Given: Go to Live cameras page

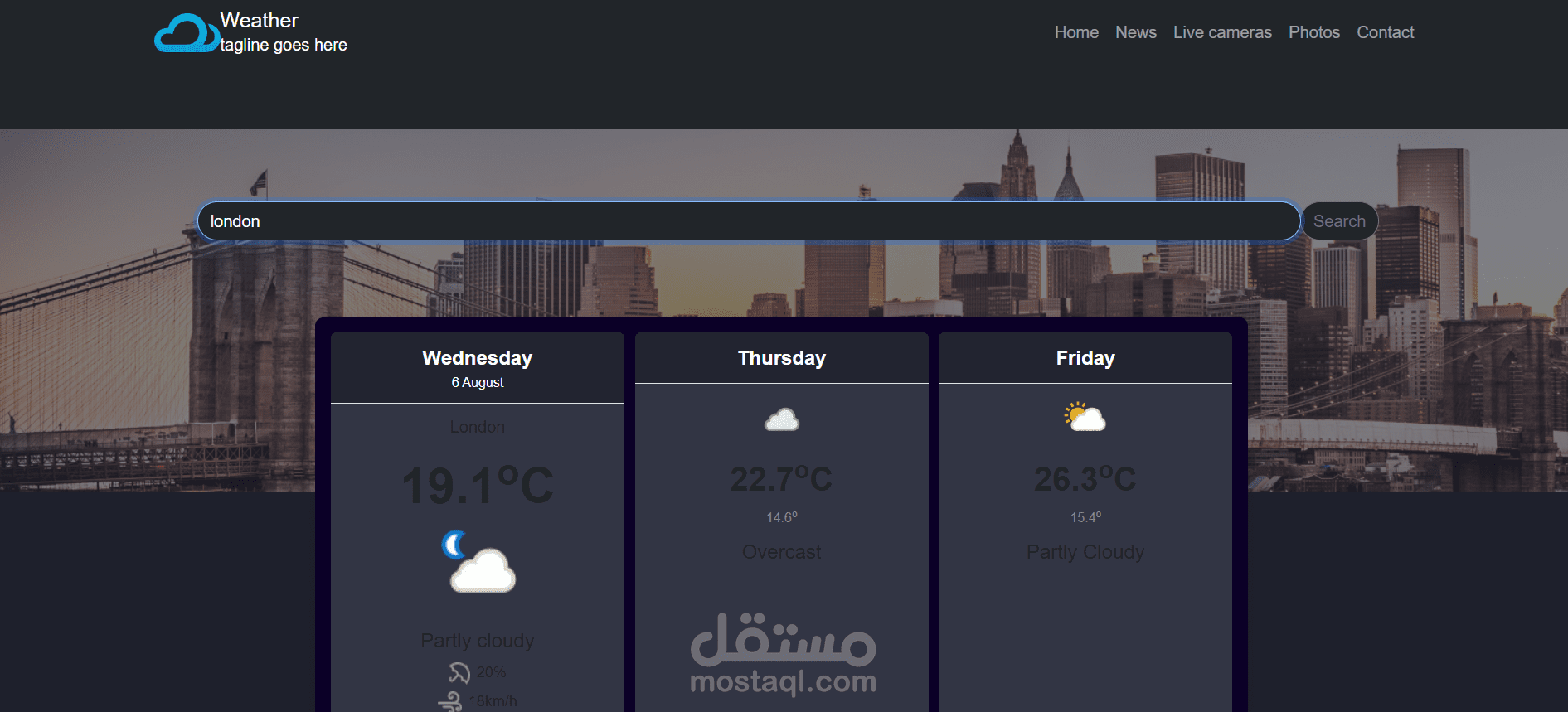Looking at the screenshot, I should (1222, 32).
